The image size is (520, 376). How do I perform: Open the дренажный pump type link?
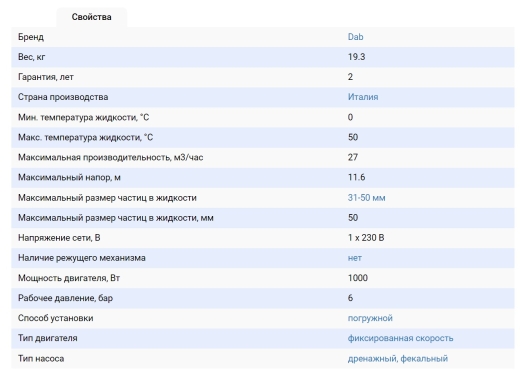click(x=372, y=359)
